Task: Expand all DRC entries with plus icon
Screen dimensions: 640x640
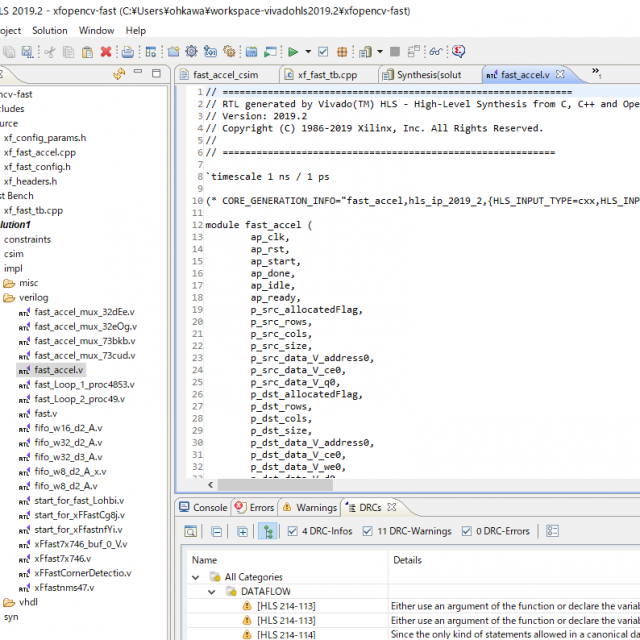Action: pyautogui.click(x=242, y=532)
